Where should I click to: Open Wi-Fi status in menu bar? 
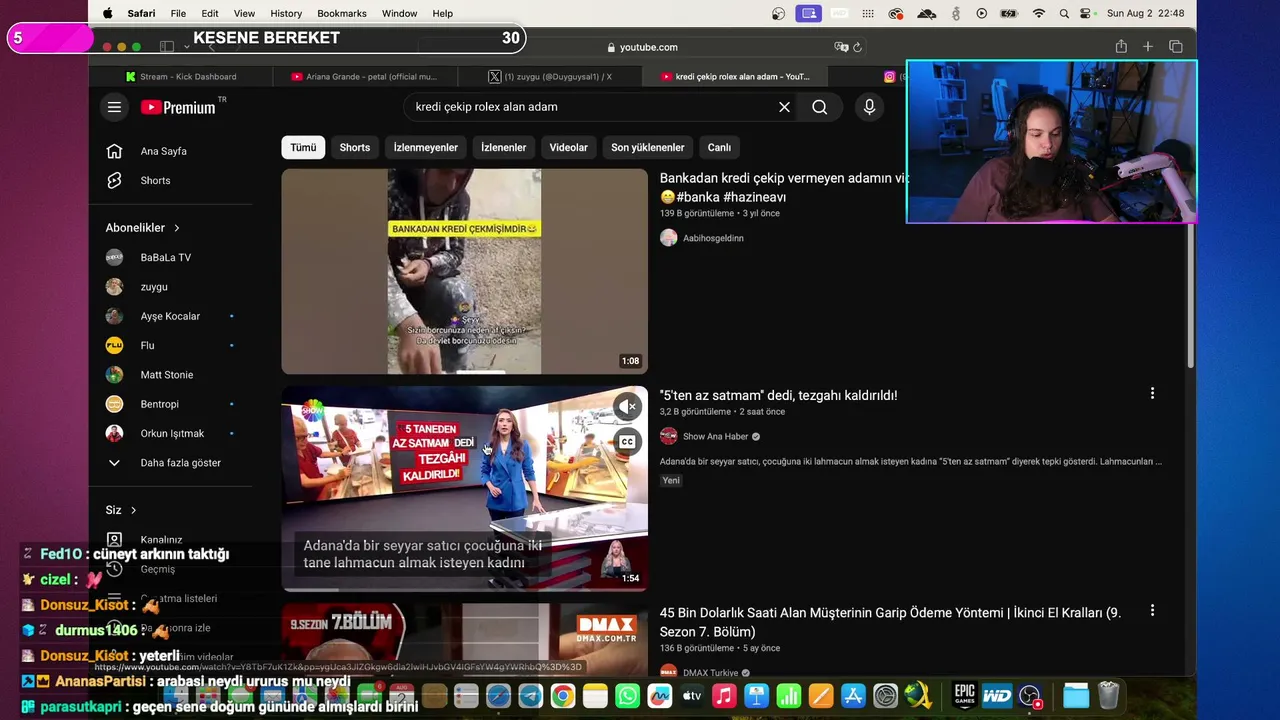(x=1039, y=13)
